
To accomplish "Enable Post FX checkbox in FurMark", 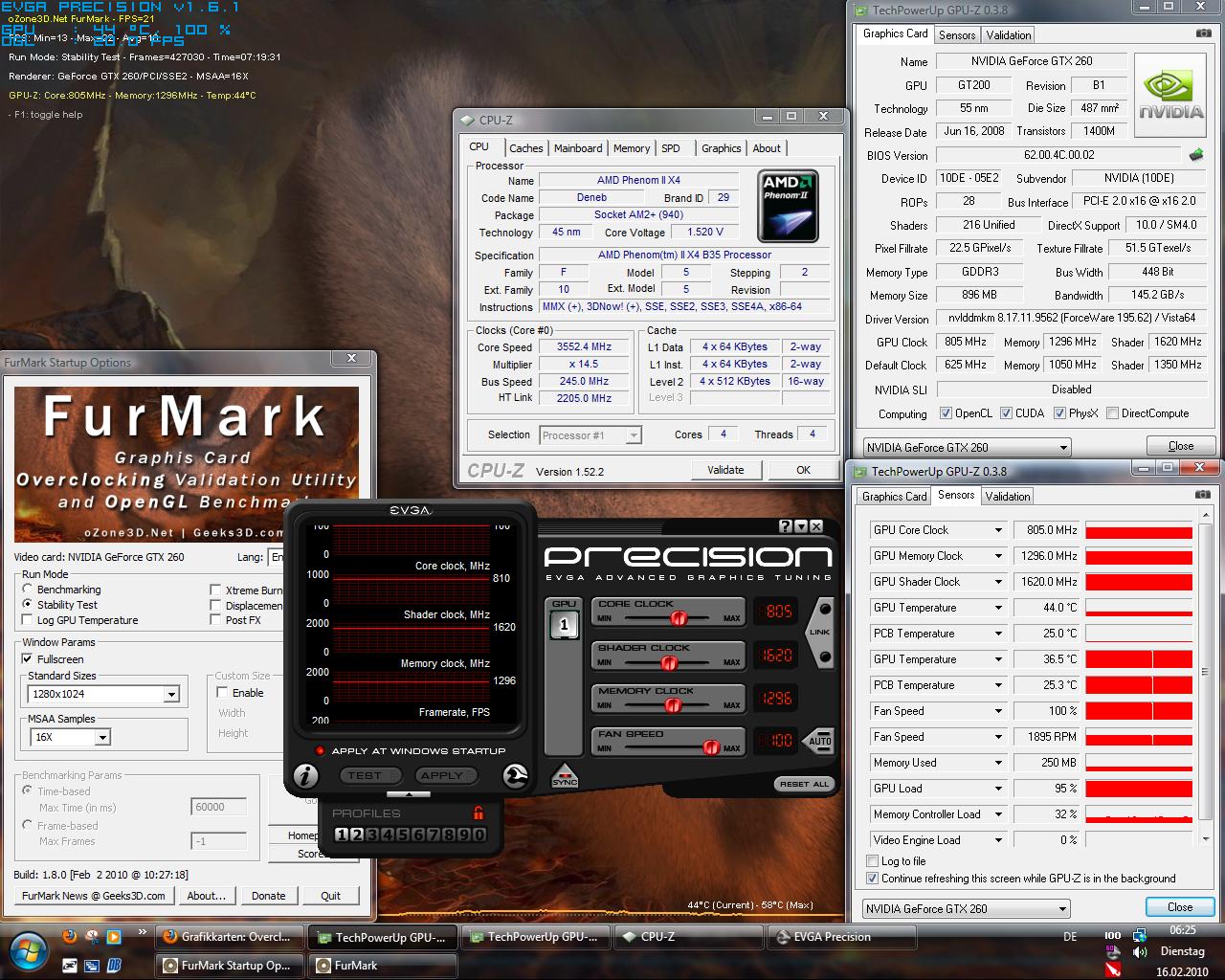I will coord(215,620).
